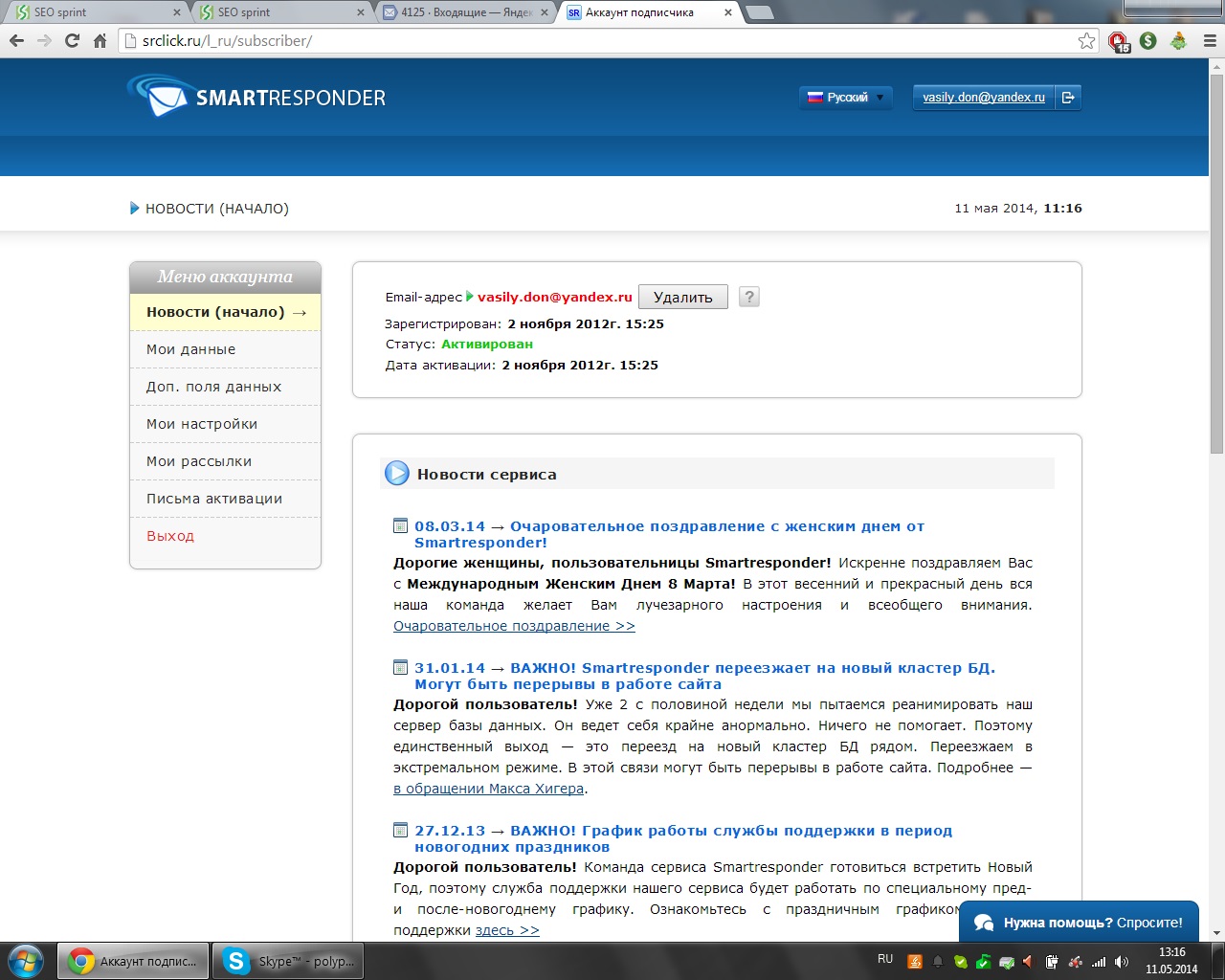The height and width of the screenshot is (980, 1225).
Task: Click the bell tray icon
Action: point(938,962)
